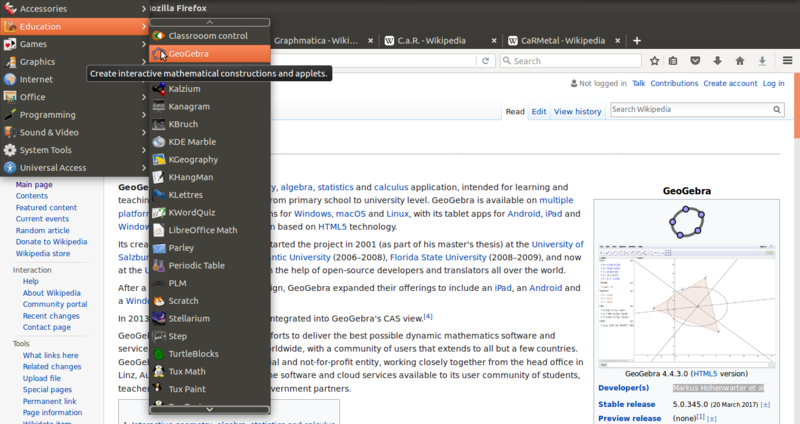Select the View history tab

click(578, 111)
